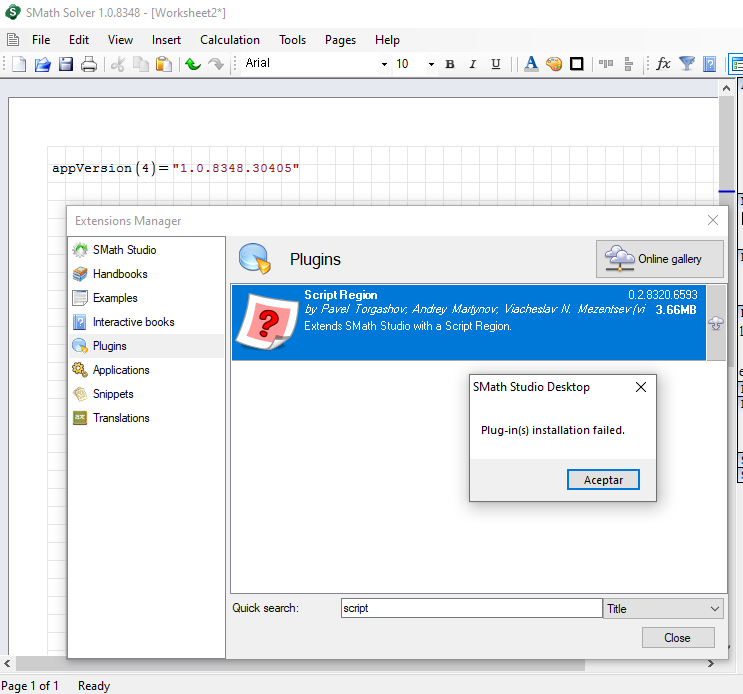Viewport: 743px width, 694px height.
Task: Click the New worksheet icon
Action: [x=19, y=64]
